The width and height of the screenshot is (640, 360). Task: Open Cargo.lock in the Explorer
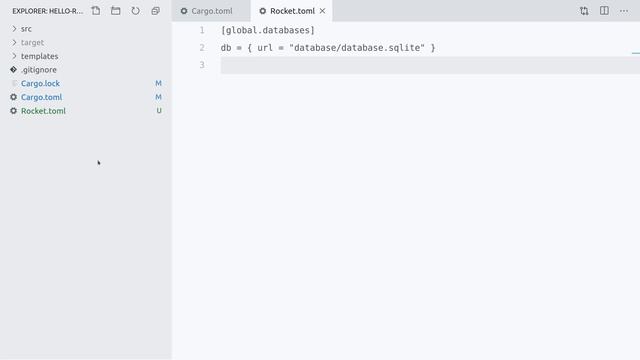coord(40,83)
